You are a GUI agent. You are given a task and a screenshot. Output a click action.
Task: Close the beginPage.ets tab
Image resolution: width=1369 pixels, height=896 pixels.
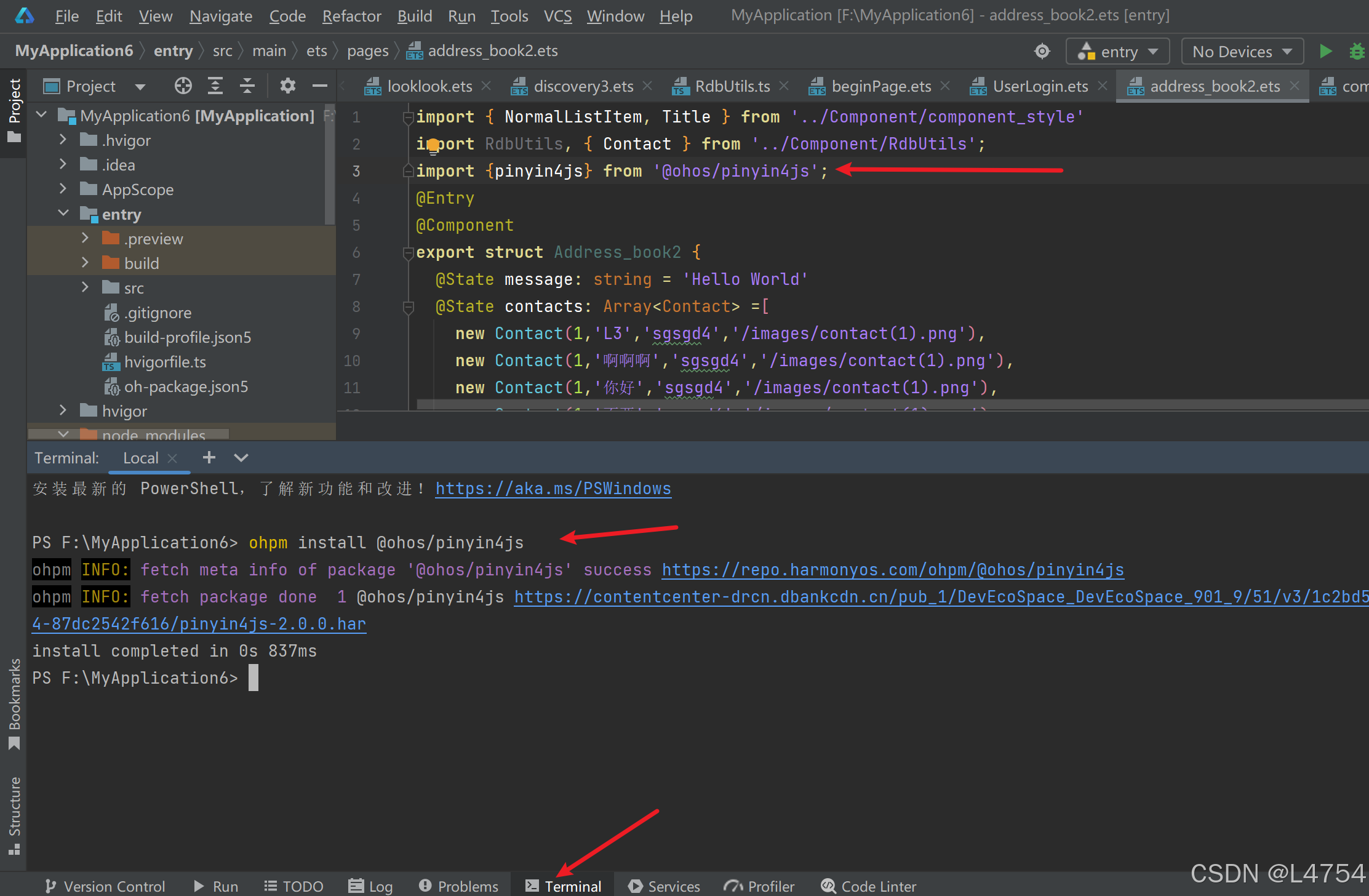pyautogui.click(x=945, y=86)
